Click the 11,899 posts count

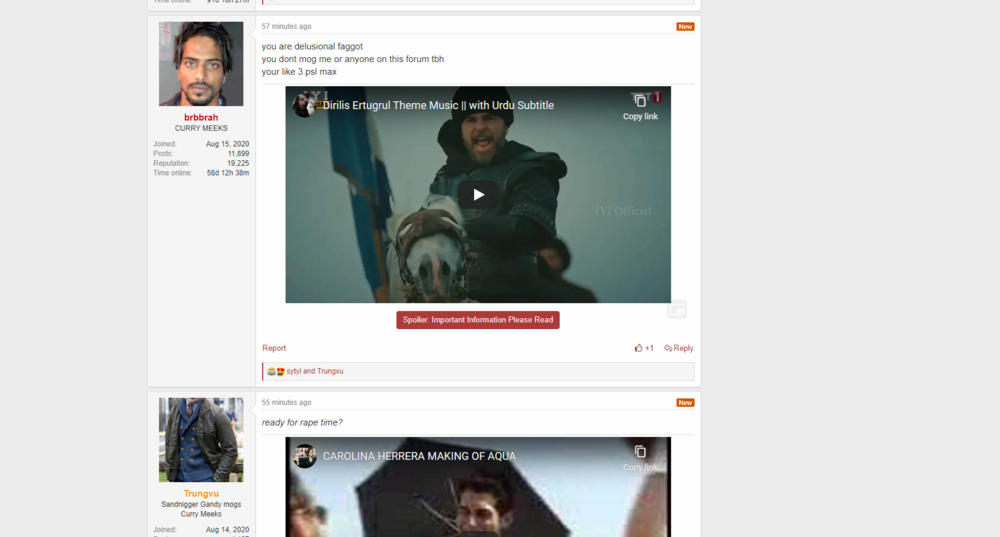click(238, 154)
